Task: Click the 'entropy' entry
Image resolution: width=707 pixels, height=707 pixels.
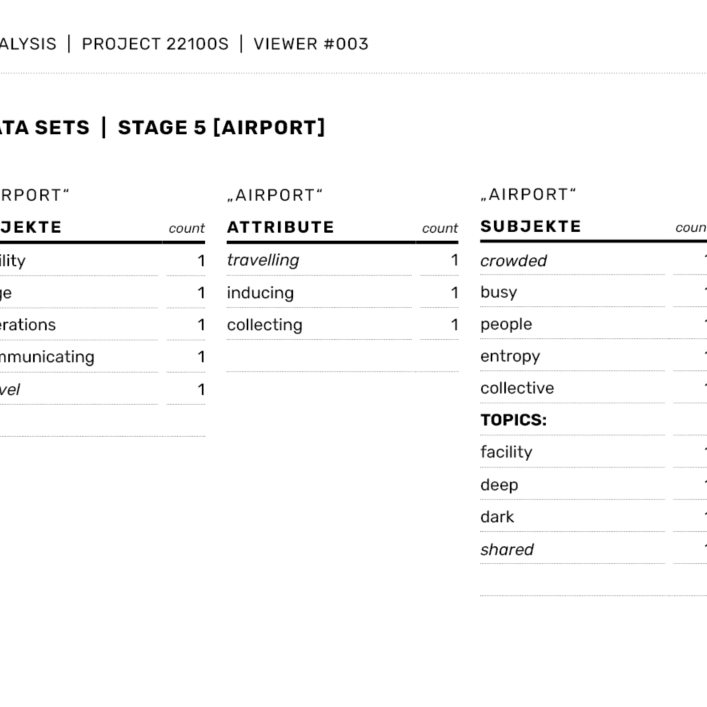Action: (x=510, y=356)
